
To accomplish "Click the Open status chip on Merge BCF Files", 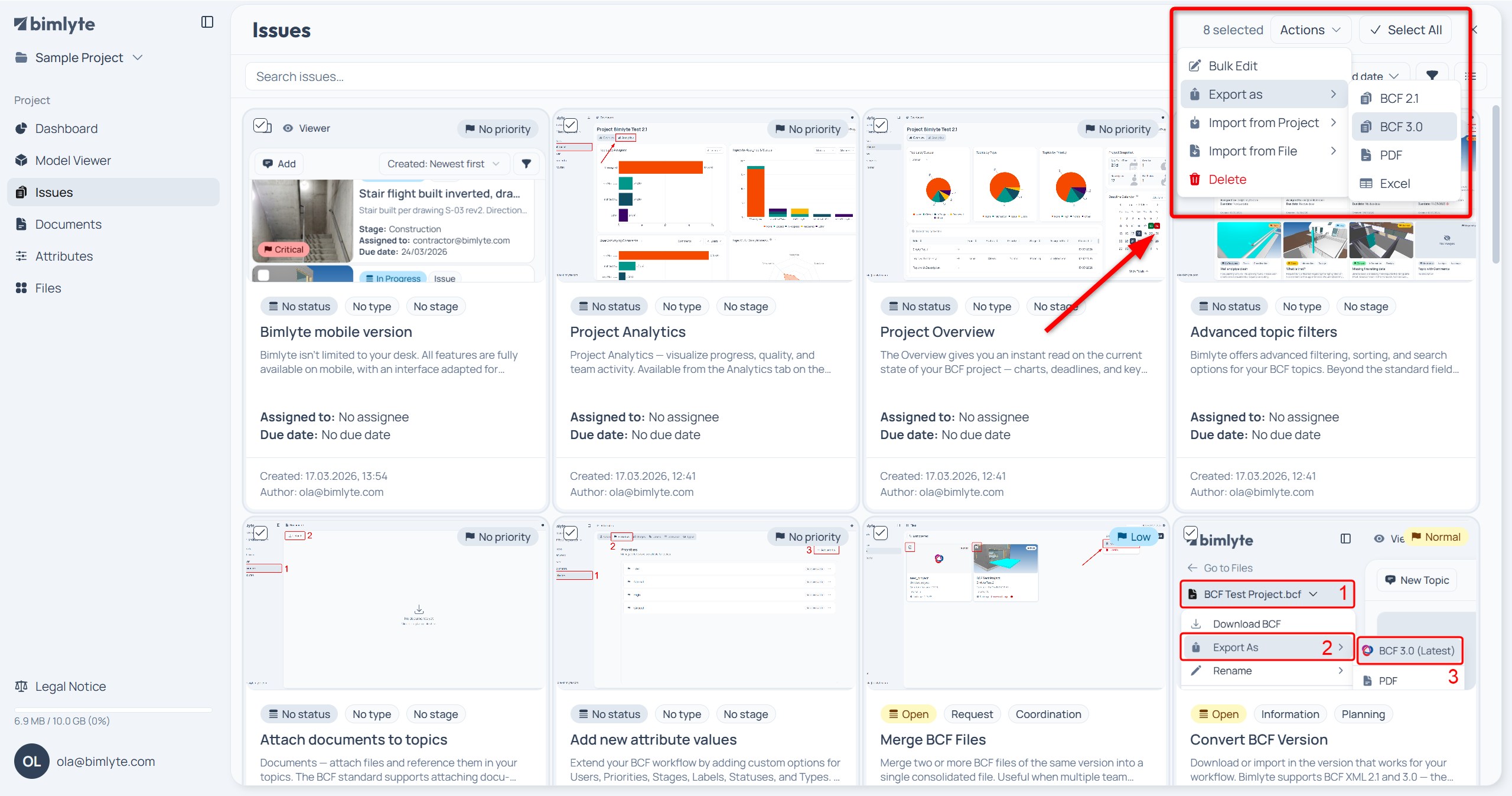I will 908,714.
